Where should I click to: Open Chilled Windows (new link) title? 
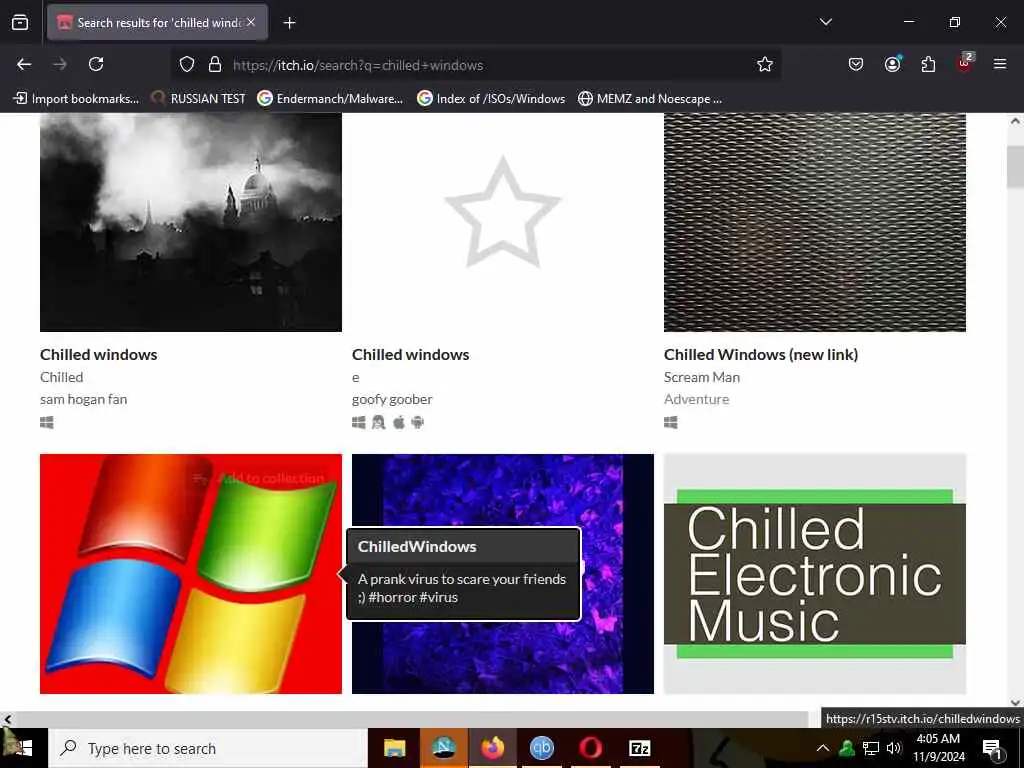(761, 355)
